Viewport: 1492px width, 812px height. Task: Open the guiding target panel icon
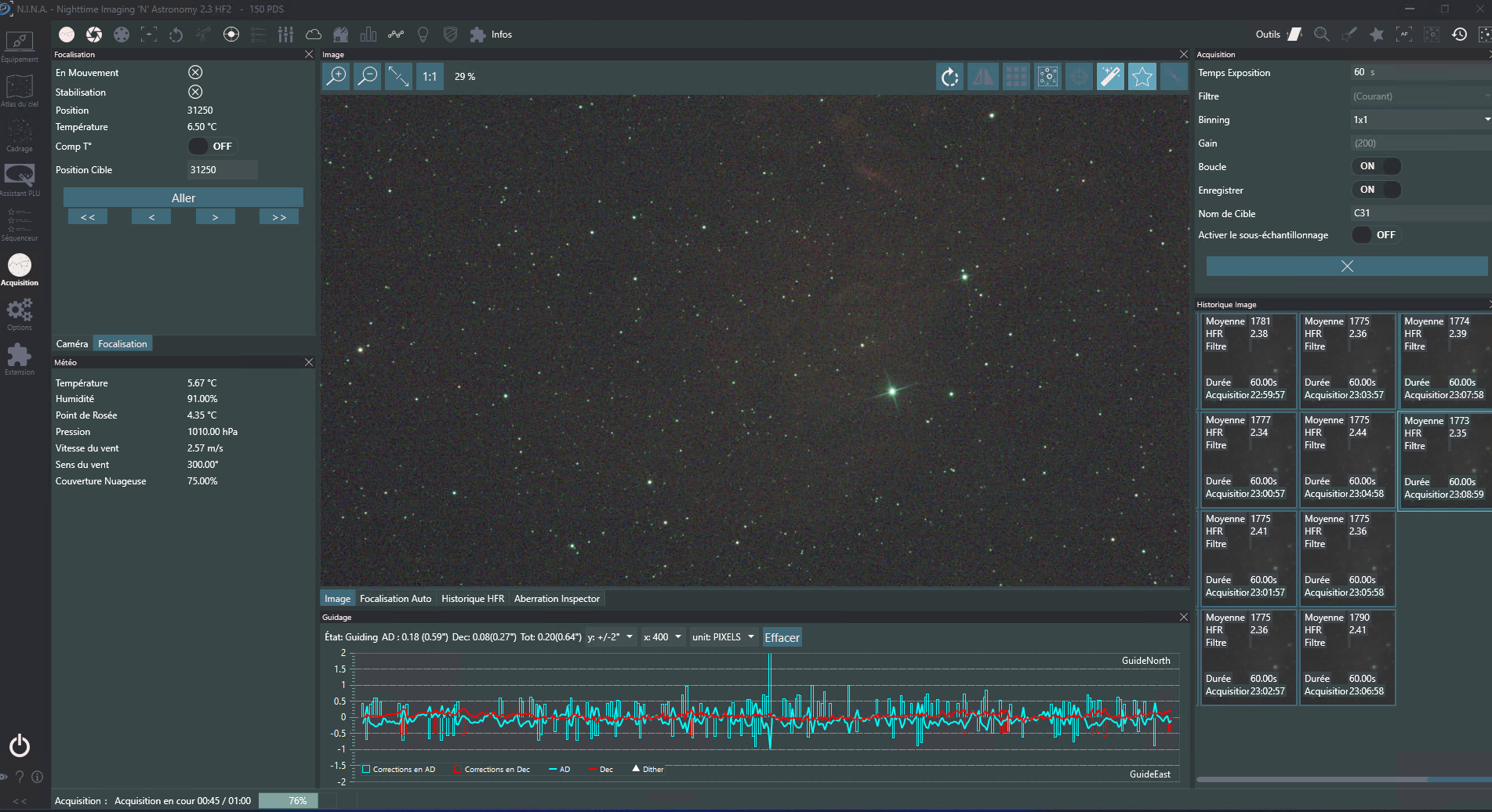pos(231,34)
